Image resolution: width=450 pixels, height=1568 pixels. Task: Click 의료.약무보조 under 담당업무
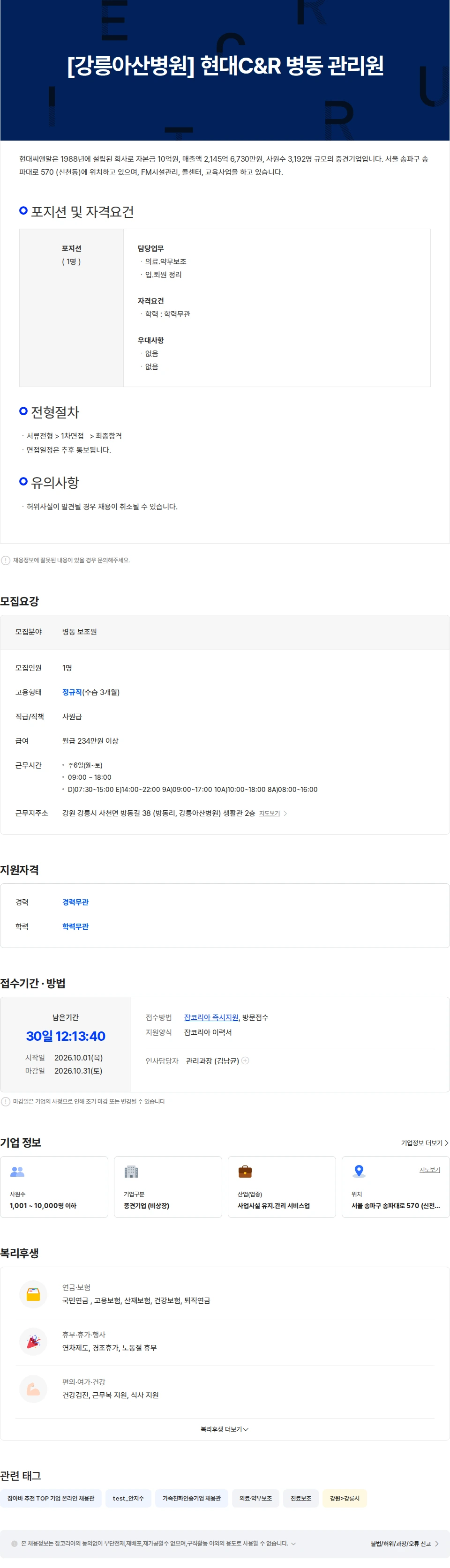click(165, 261)
